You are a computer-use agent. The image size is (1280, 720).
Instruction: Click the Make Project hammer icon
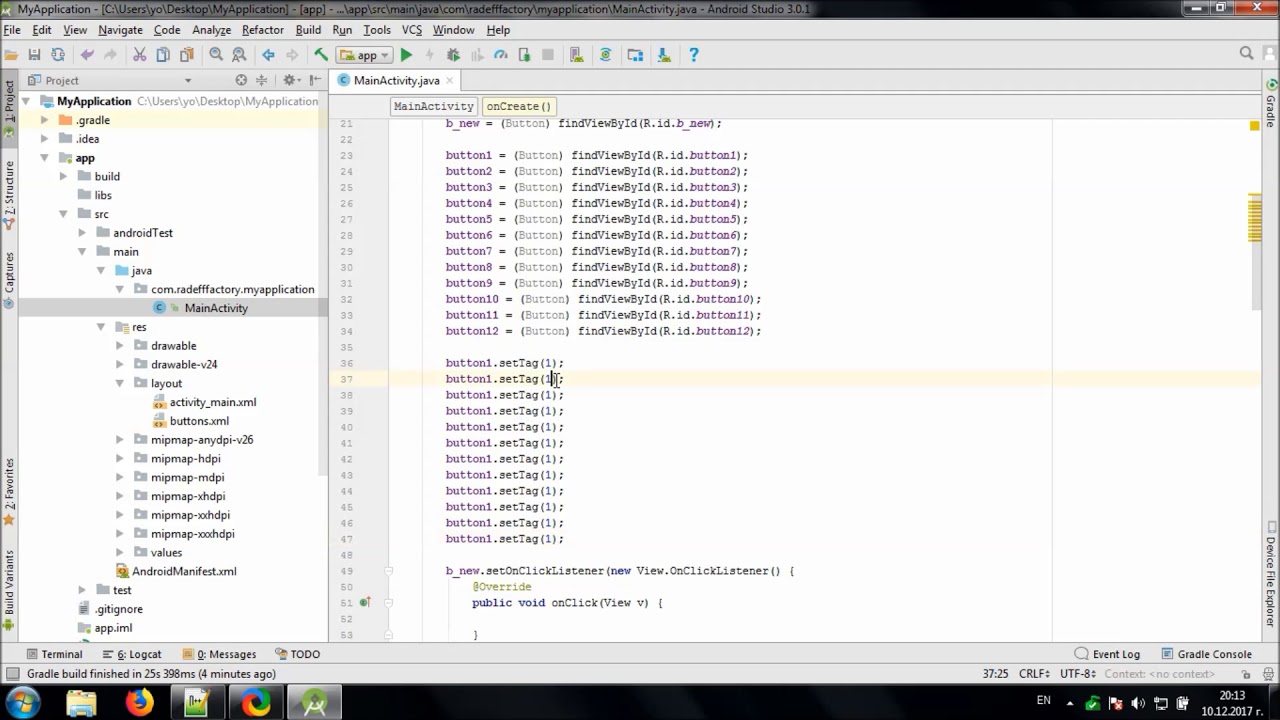[321, 55]
